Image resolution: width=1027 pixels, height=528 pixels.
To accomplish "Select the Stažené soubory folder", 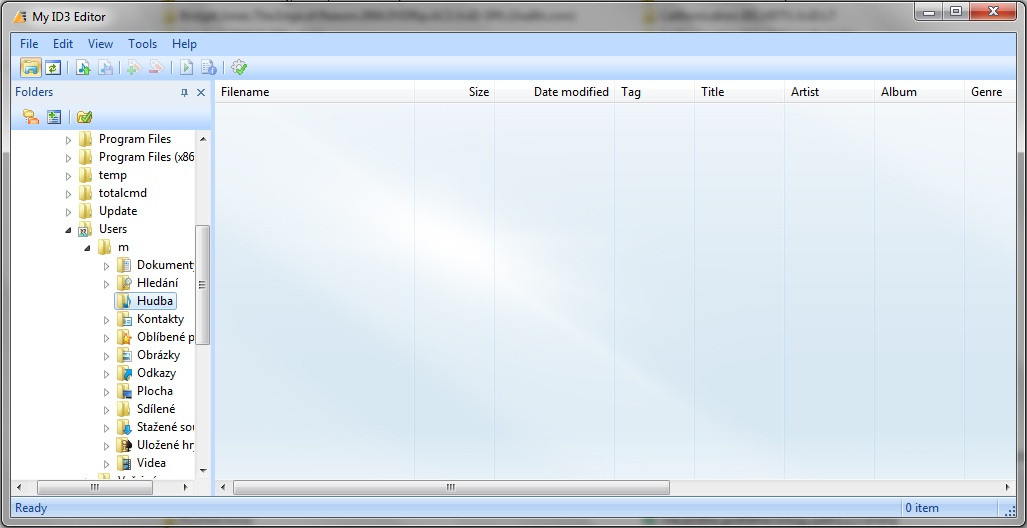I will (165, 426).
